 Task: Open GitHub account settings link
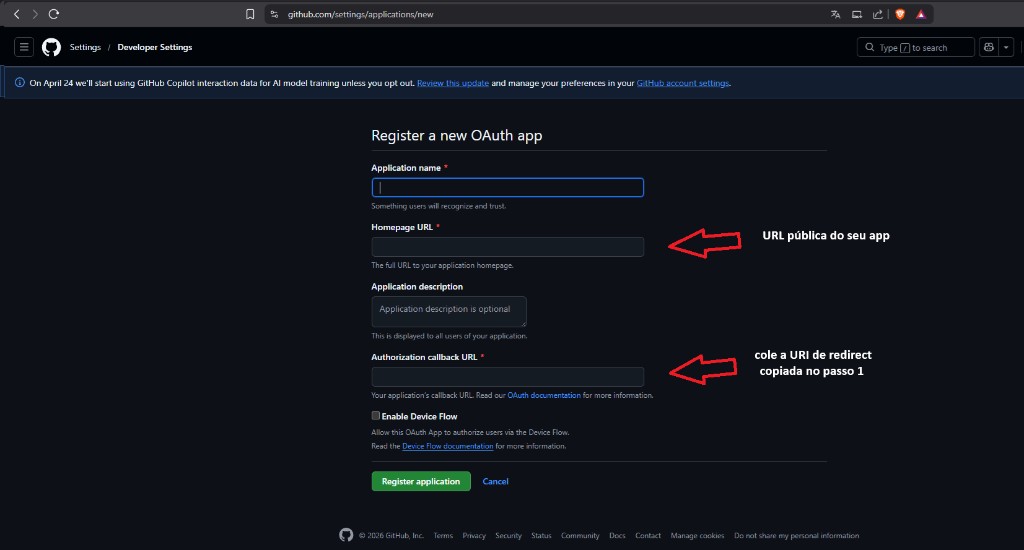click(682, 83)
